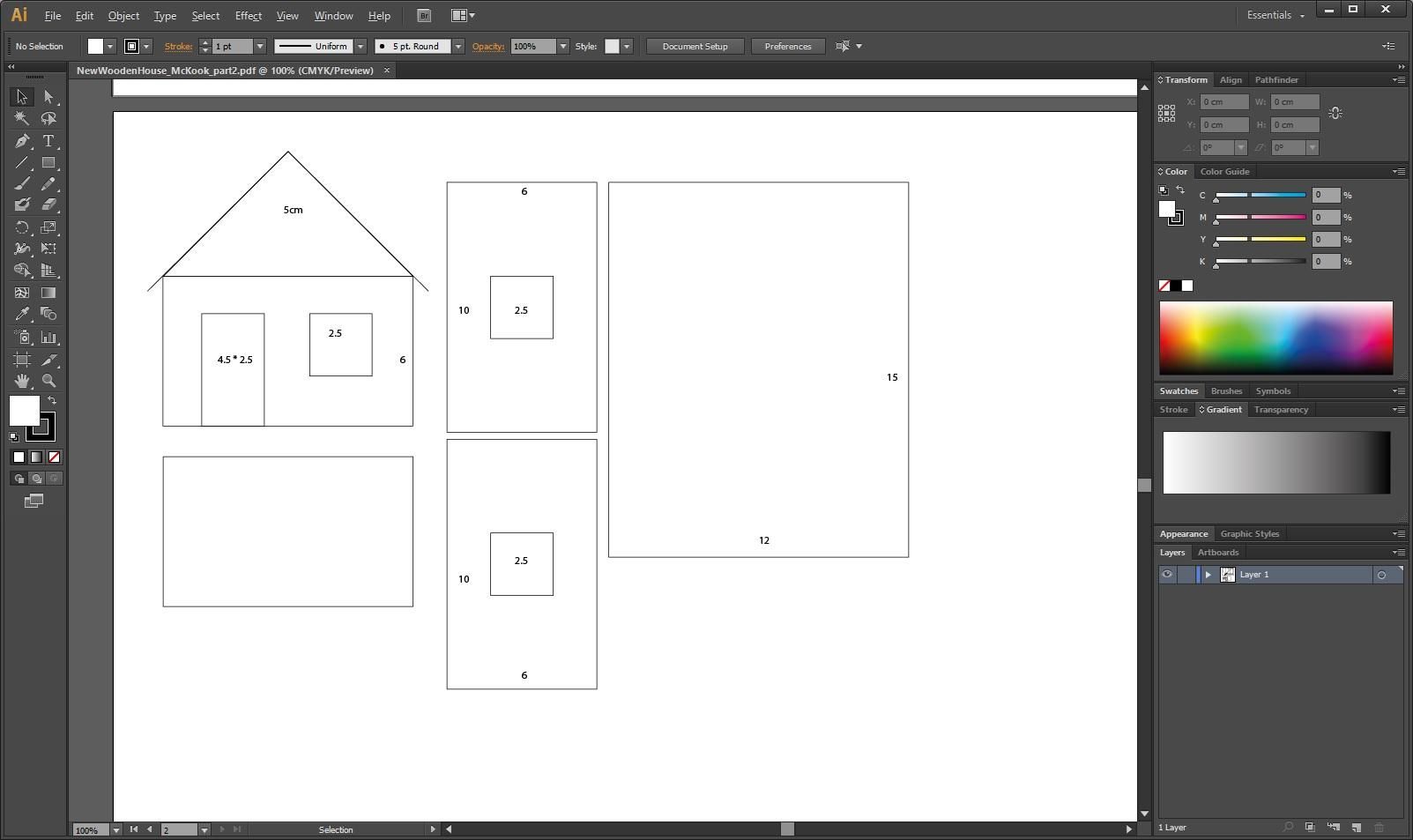Screen dimensions: 1413x840
Task: Switch to the Pathfinder tab
Action: 1276,79
